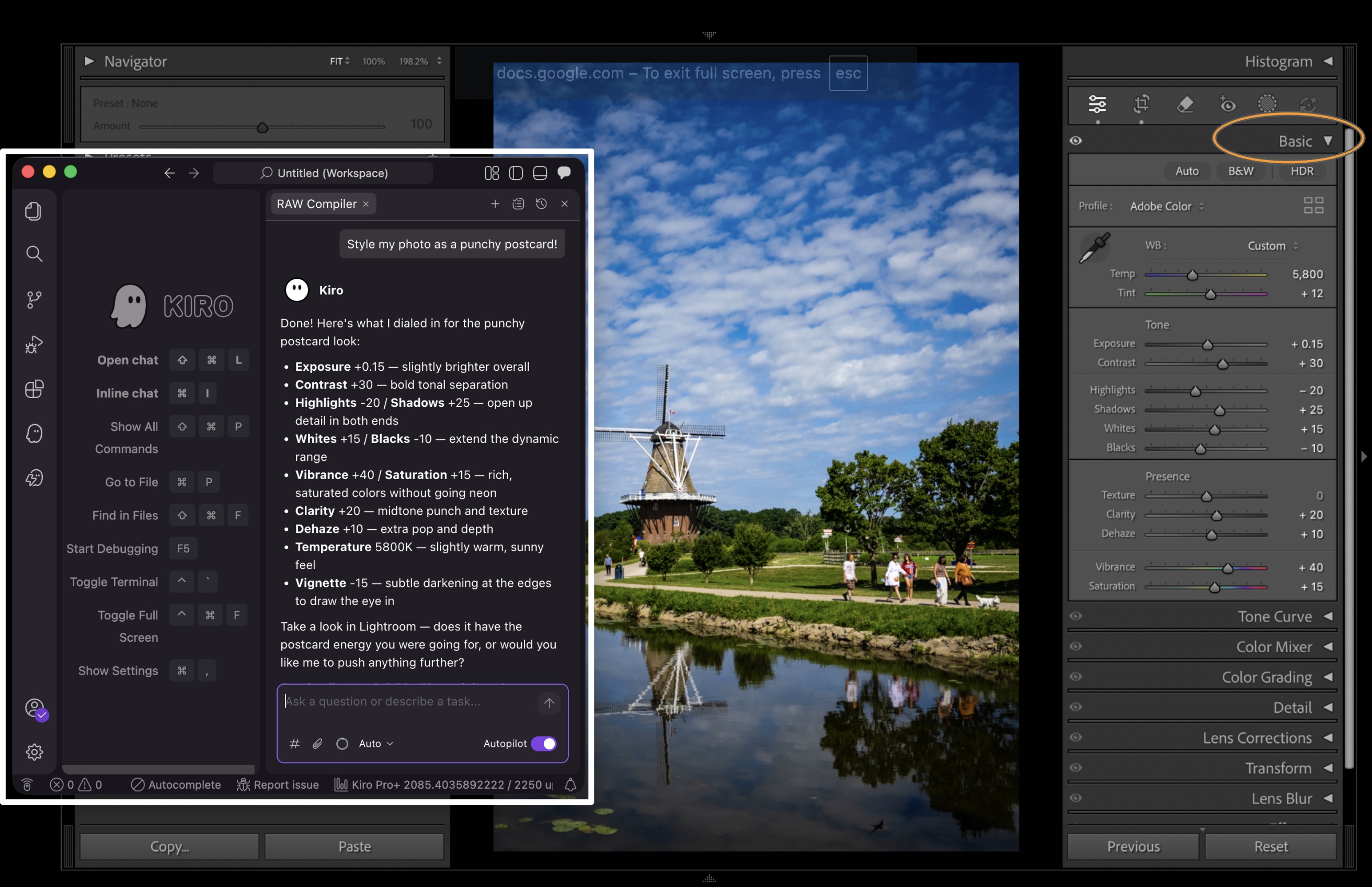Click the Reset button in Lightroom
This screenshot has width=1372, height=887.
pyautogui.click(x=1271, y=846)
